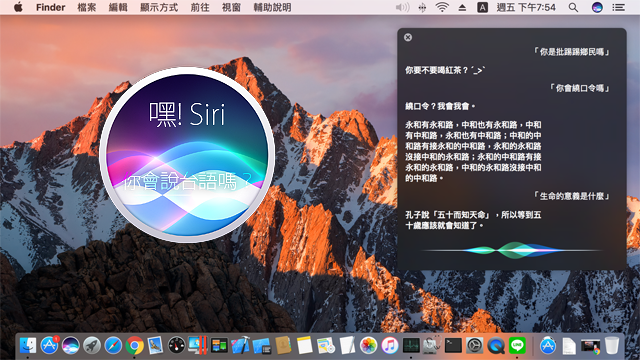Viewport: 640px width, 360px height.
Task: Open the Preview app in the Dock
Action: coord(156,346)
